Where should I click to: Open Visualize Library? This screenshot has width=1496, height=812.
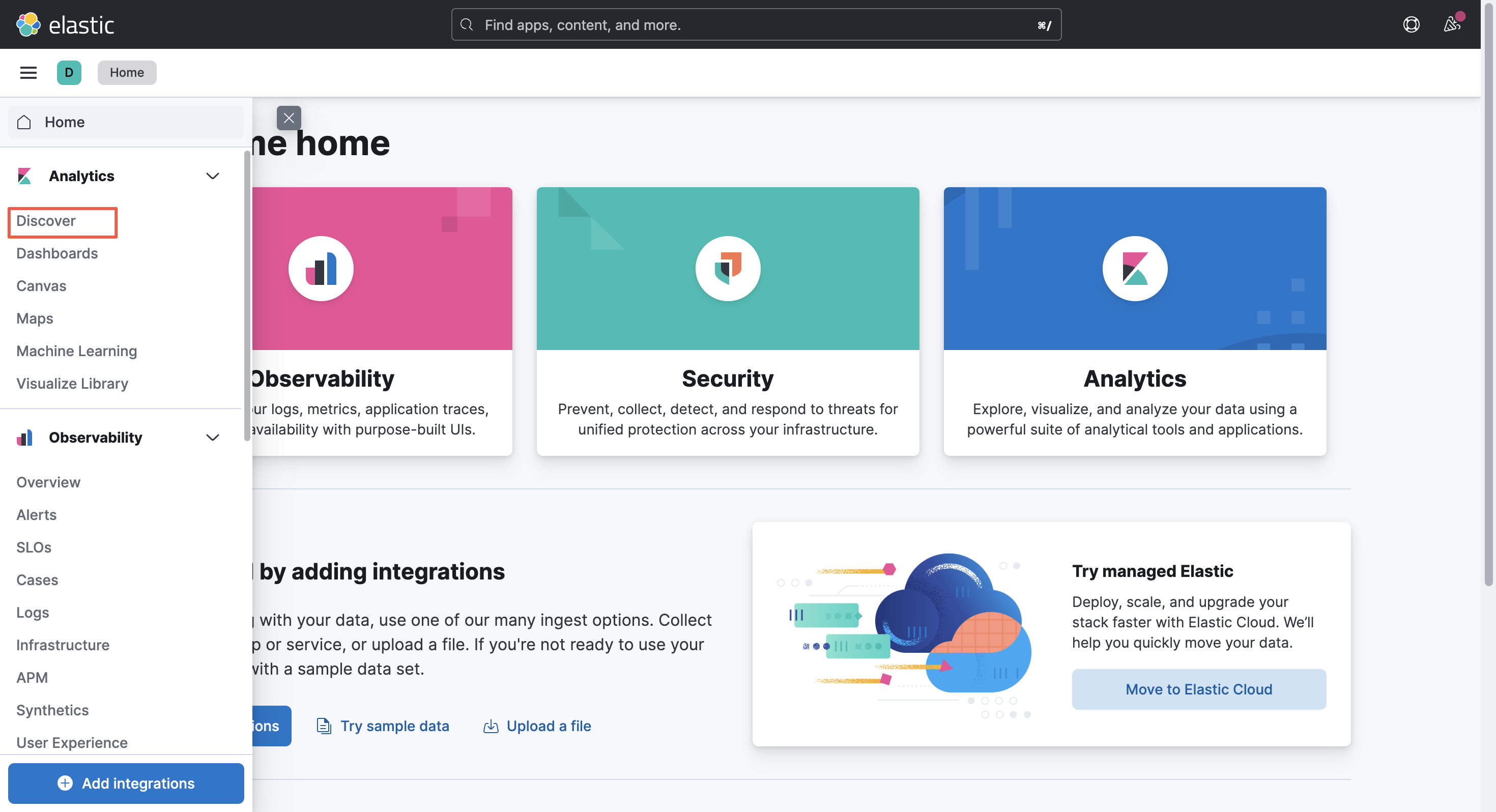tap(72, 383)
